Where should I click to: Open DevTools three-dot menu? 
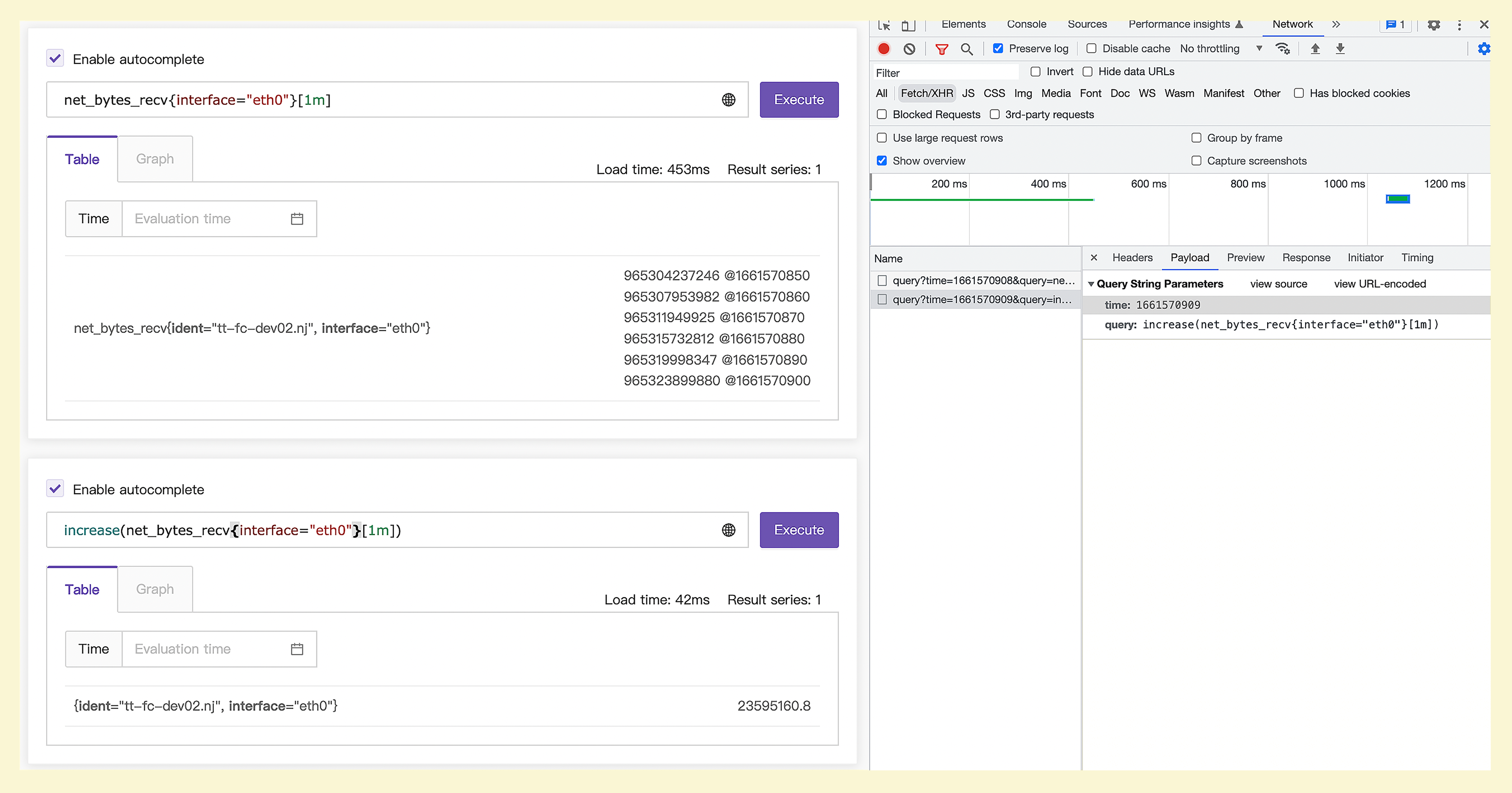(x=1459, y=25)
